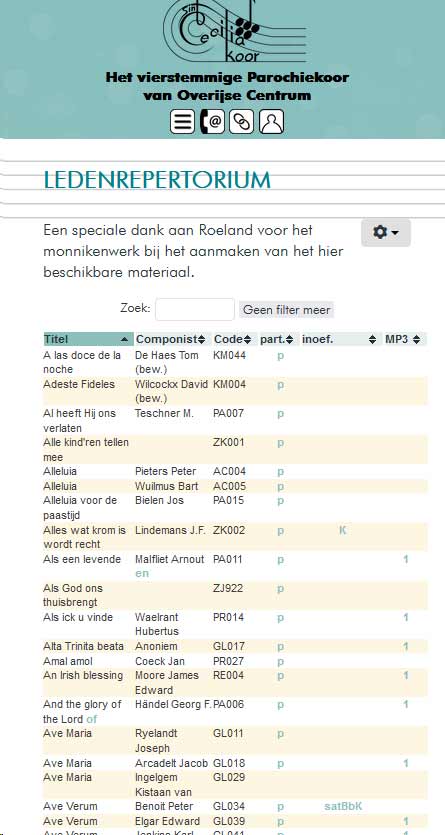445x835 pixels.
Task: Click the Geen filter meer button
Action: click(286, 309)
